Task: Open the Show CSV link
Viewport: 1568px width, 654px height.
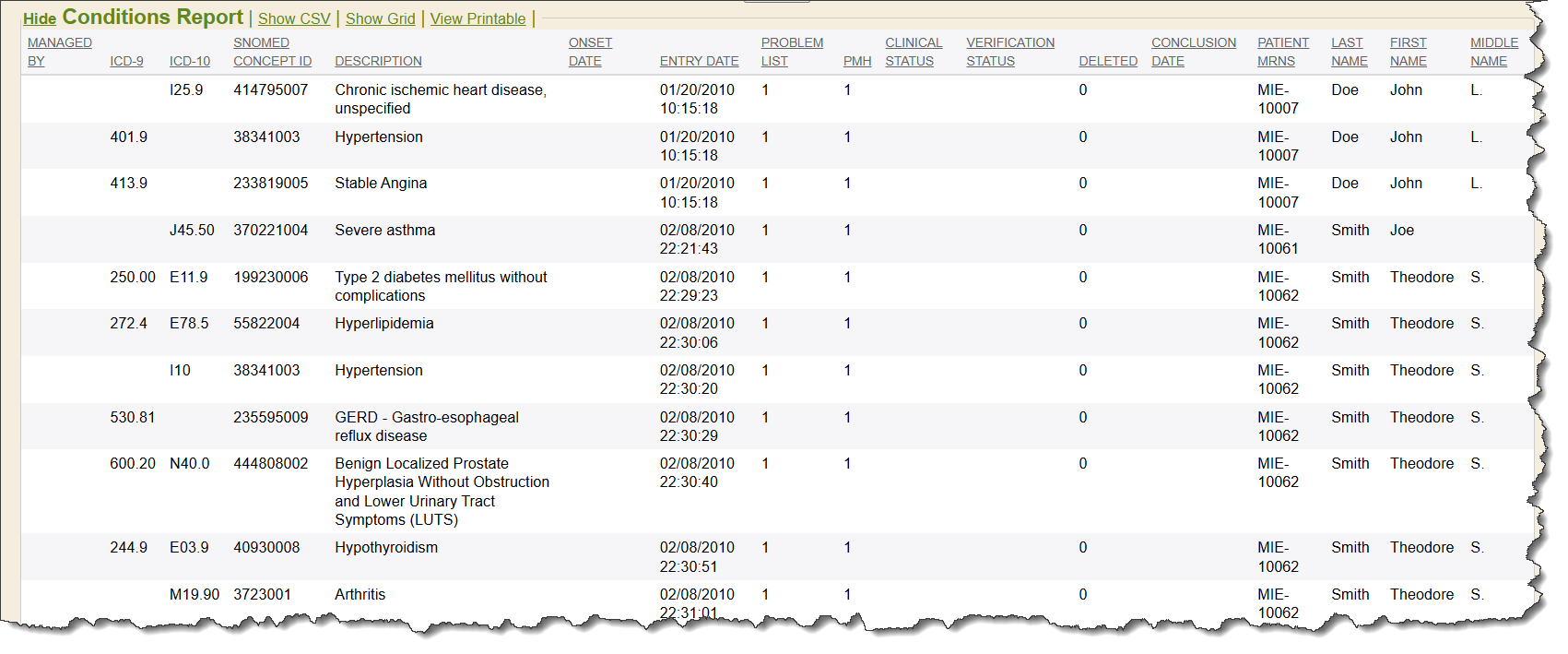Action: tap(294, 19)
